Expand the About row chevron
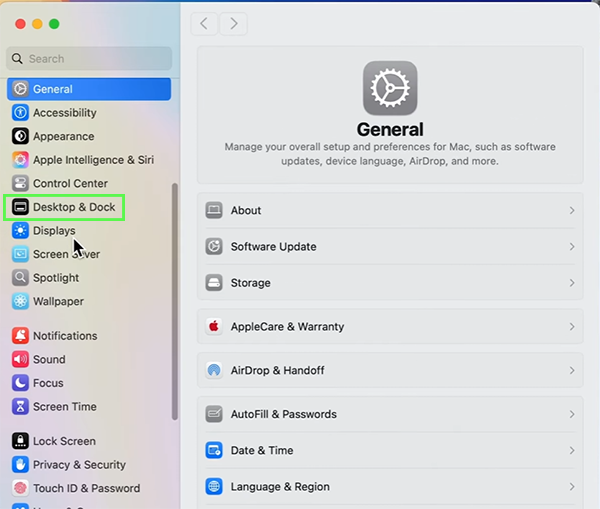600x509 pixels. point(572,210)
